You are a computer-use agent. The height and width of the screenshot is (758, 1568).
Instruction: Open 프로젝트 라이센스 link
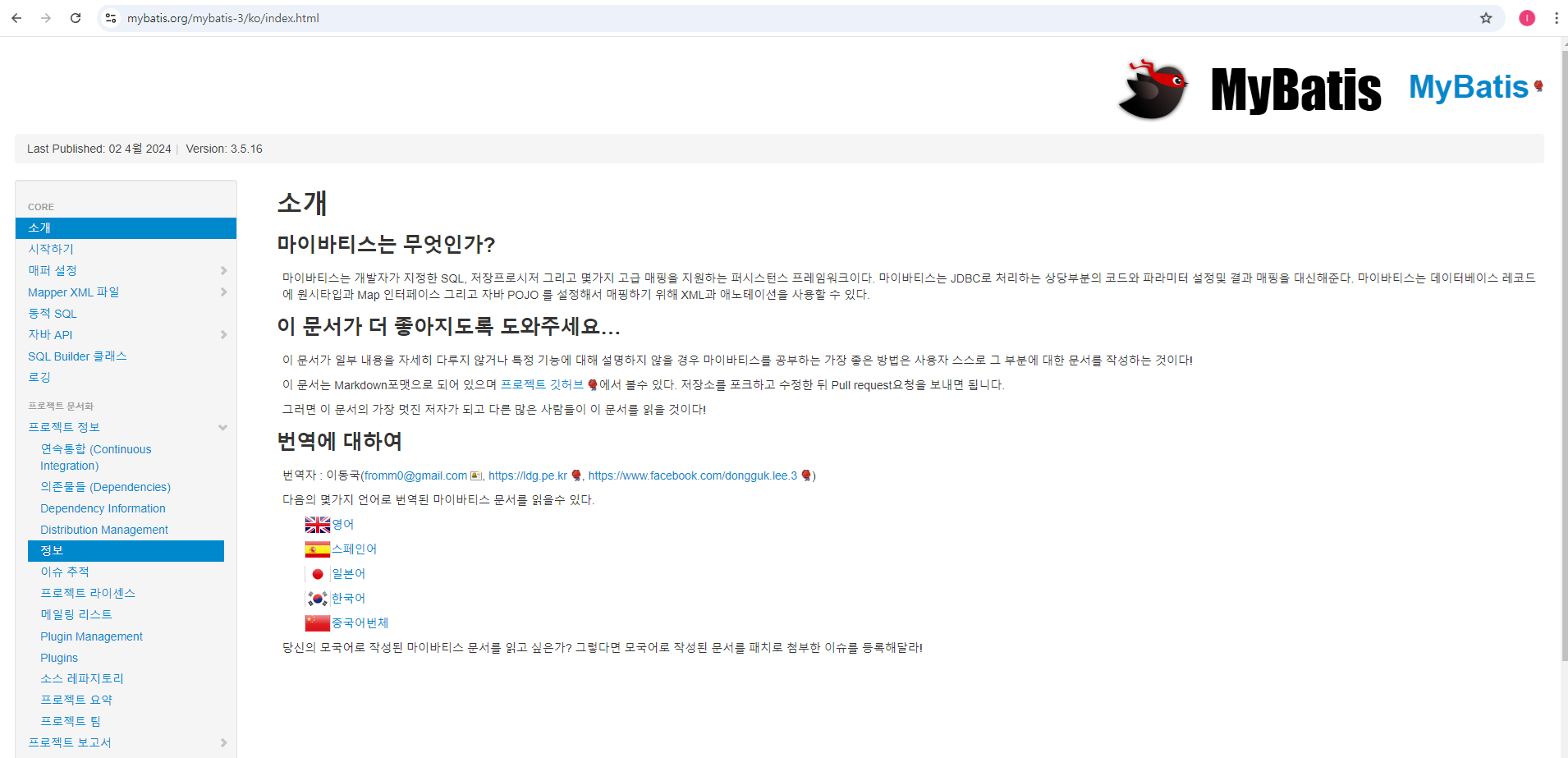(88, 593)
